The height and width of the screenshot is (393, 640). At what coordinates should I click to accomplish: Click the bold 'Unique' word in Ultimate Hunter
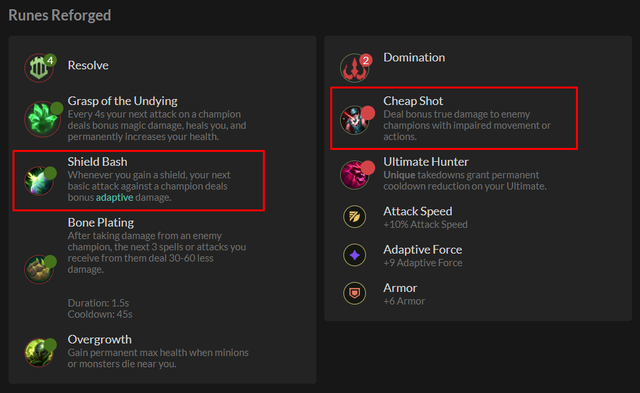[399, 175]
